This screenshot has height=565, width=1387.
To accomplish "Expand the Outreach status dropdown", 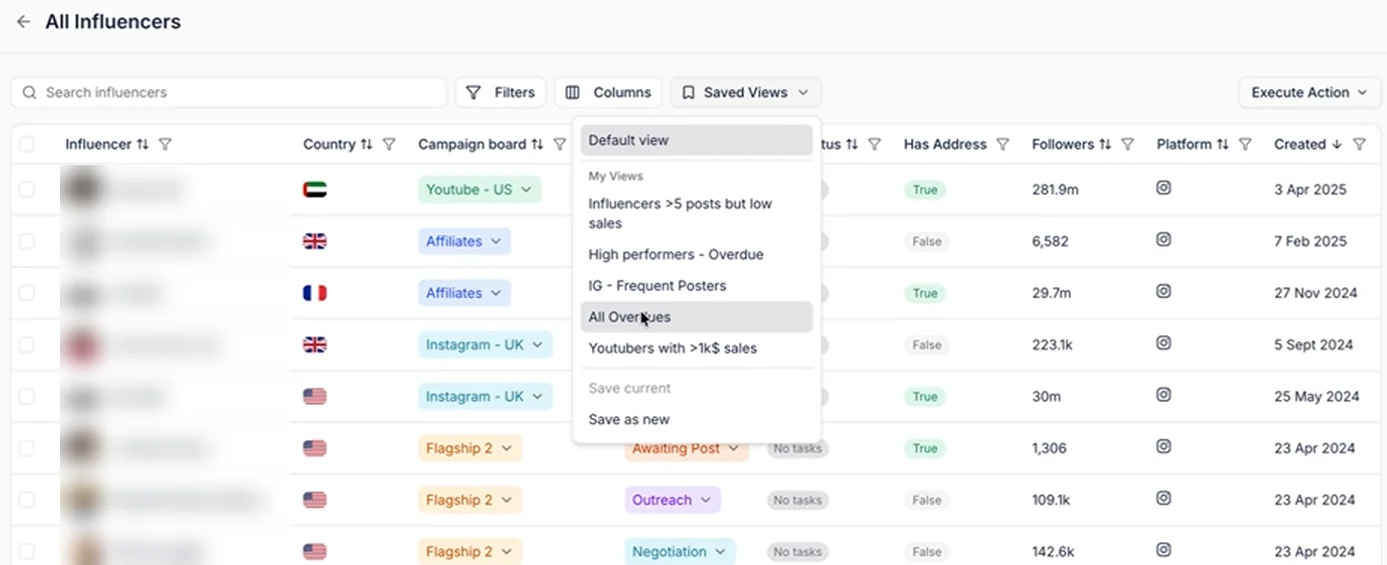I will (672, 500).
